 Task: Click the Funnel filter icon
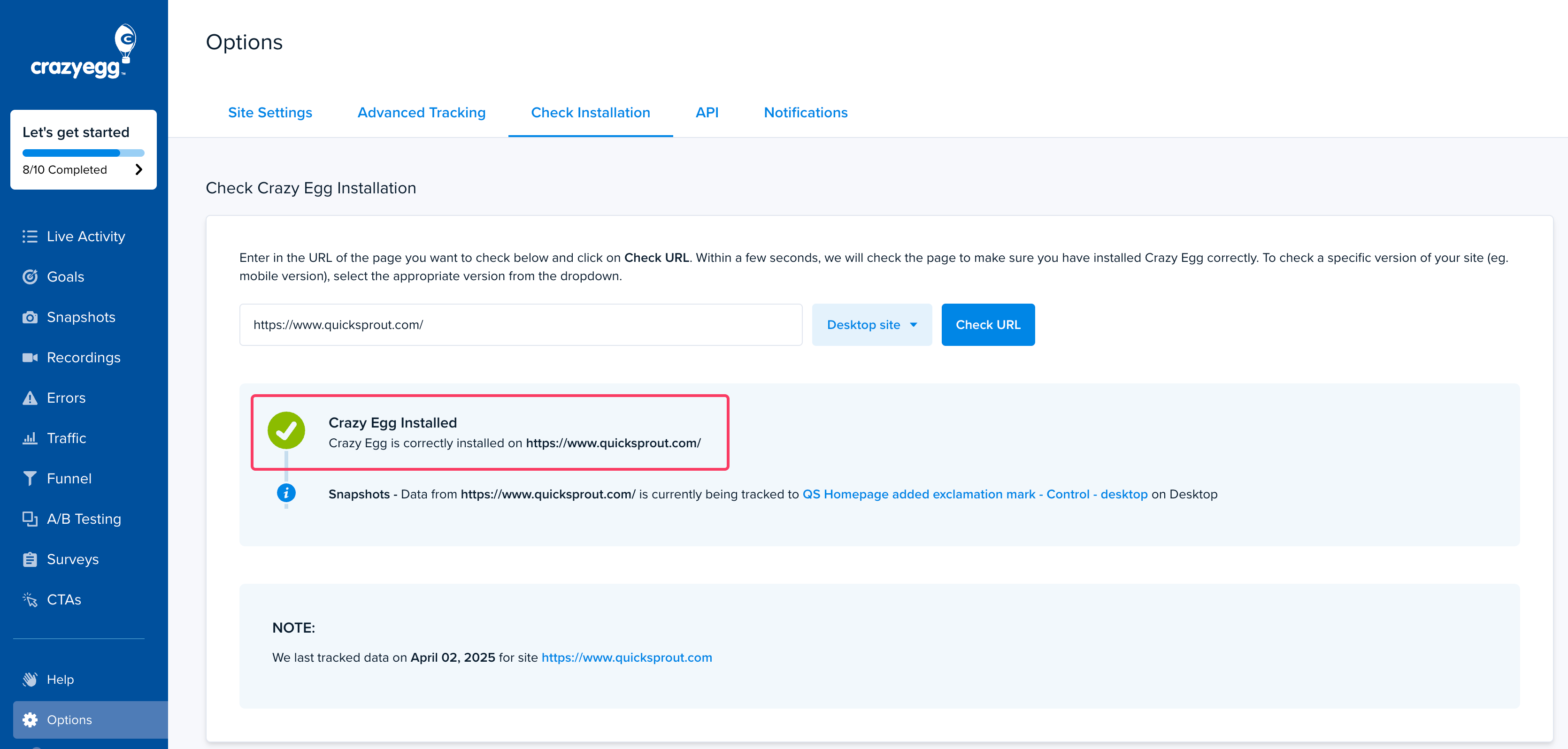pos(30,479)
